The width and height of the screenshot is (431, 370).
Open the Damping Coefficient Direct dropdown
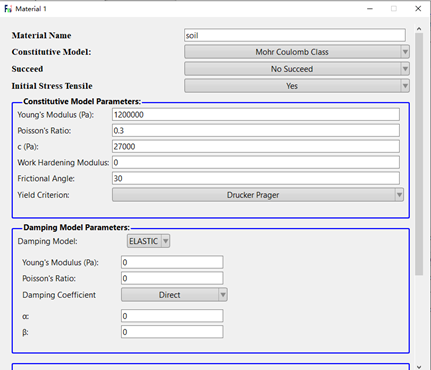click(x=174, y=295)
